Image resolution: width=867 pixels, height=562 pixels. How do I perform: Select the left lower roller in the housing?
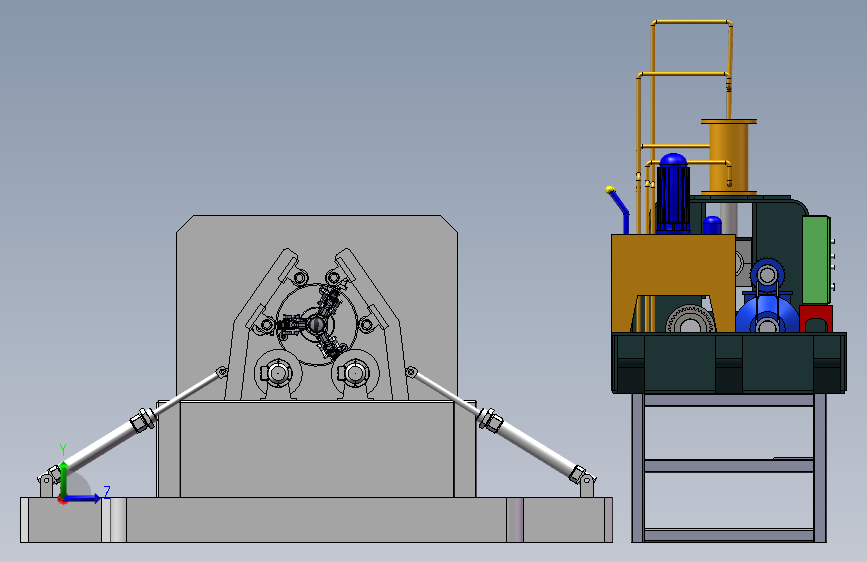pos(278,372)
